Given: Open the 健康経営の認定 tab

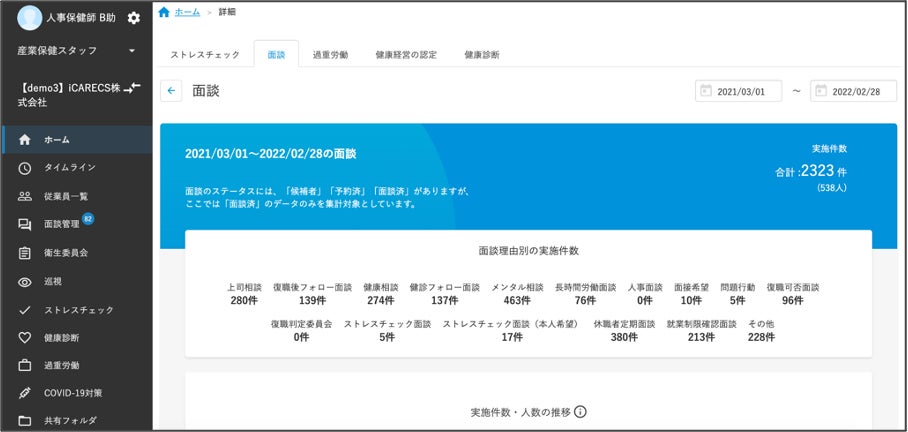Looking at the screenshot, I should [406, 55].
